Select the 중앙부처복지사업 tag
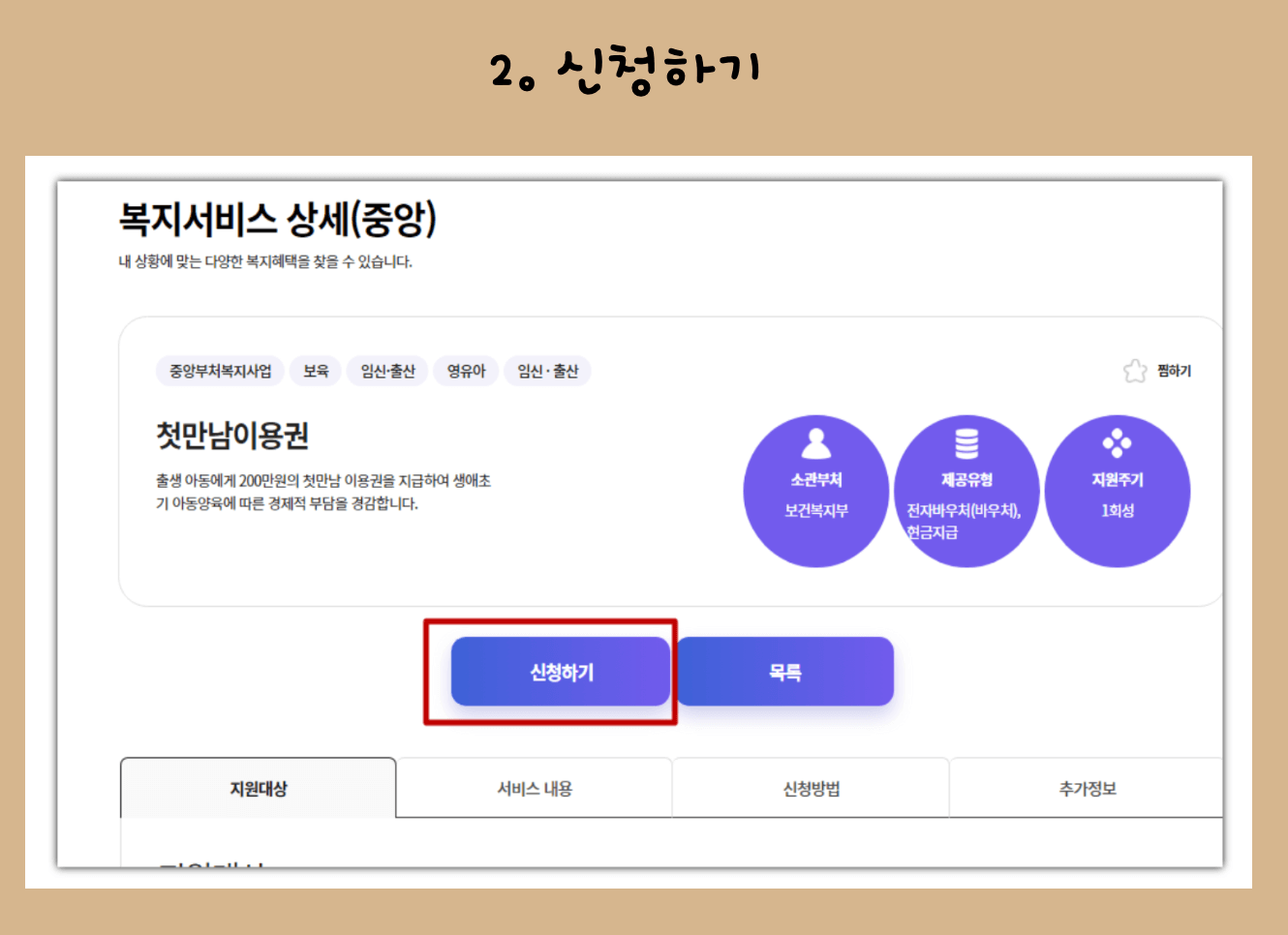The height and width of the screenshot is (935, 1288). (220, 371)
